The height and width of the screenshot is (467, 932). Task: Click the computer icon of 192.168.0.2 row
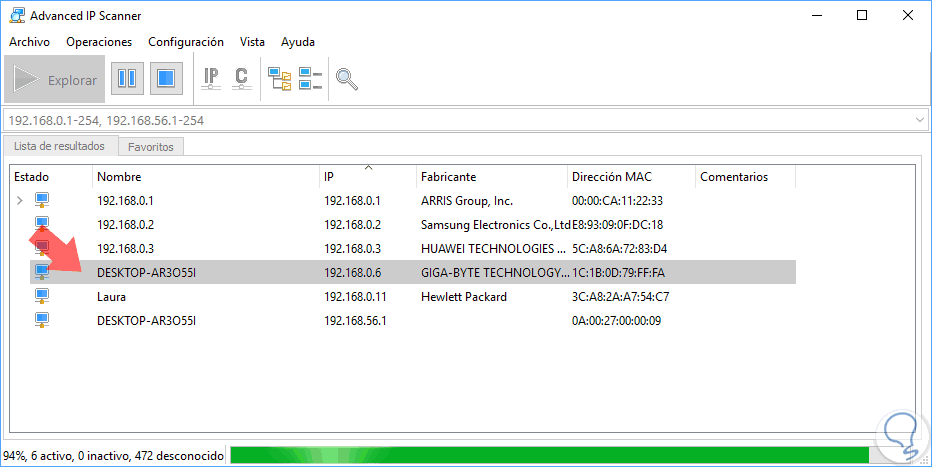click(42, 224)
